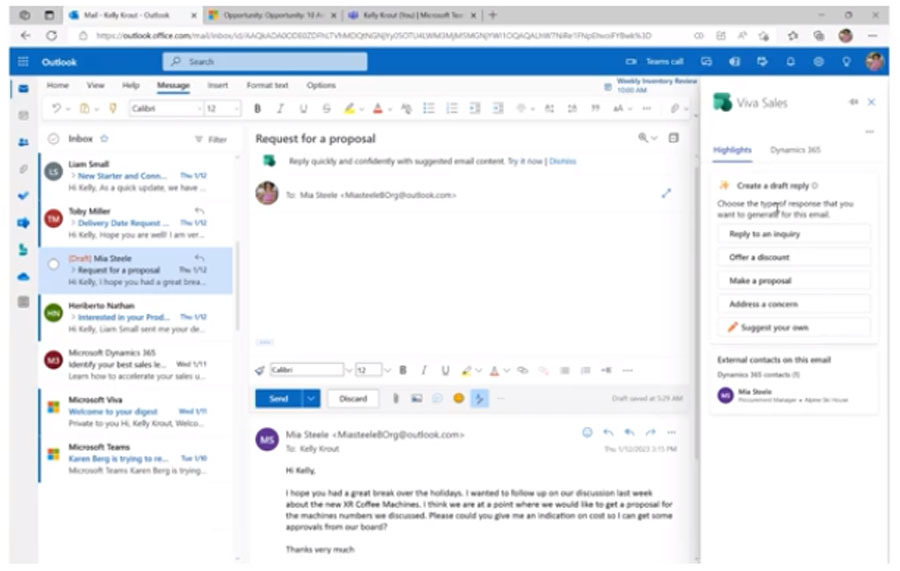The height and width of the screenshot is (571, 900).
Task: Open the tips lightbulb icon in header
Action: [846, 61]
